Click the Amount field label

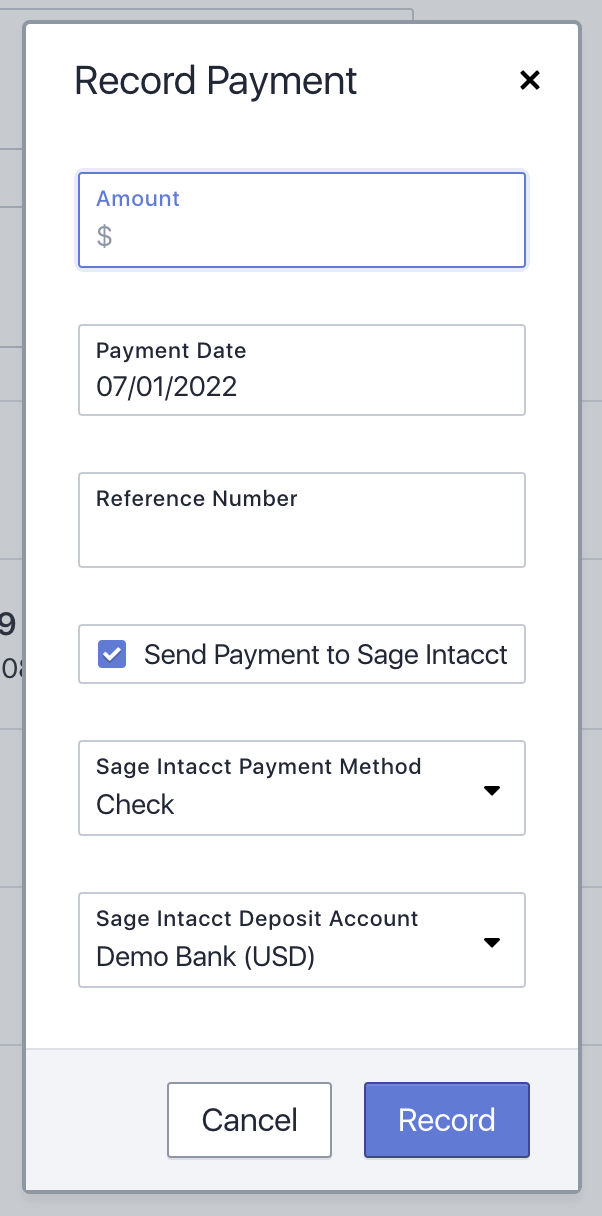point(138,198)
